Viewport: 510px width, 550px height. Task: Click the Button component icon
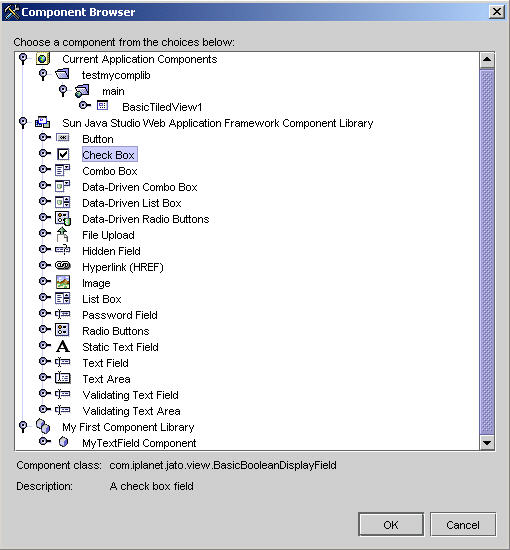(x=62, y=138)
